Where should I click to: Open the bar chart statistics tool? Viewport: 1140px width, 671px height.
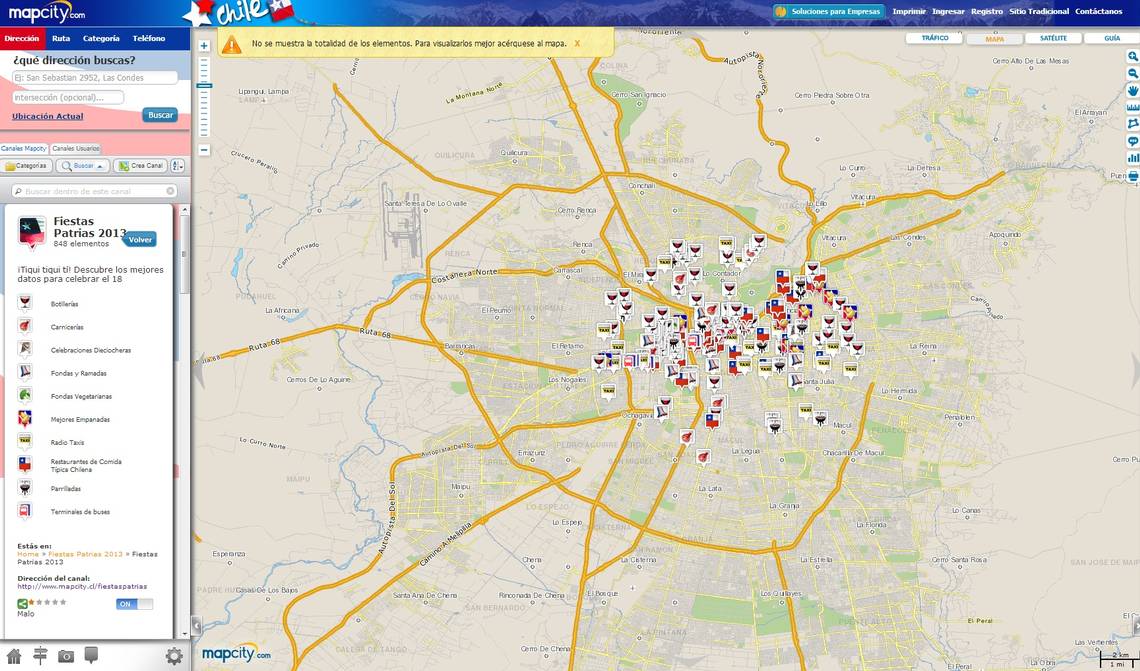coord(1133,158)
